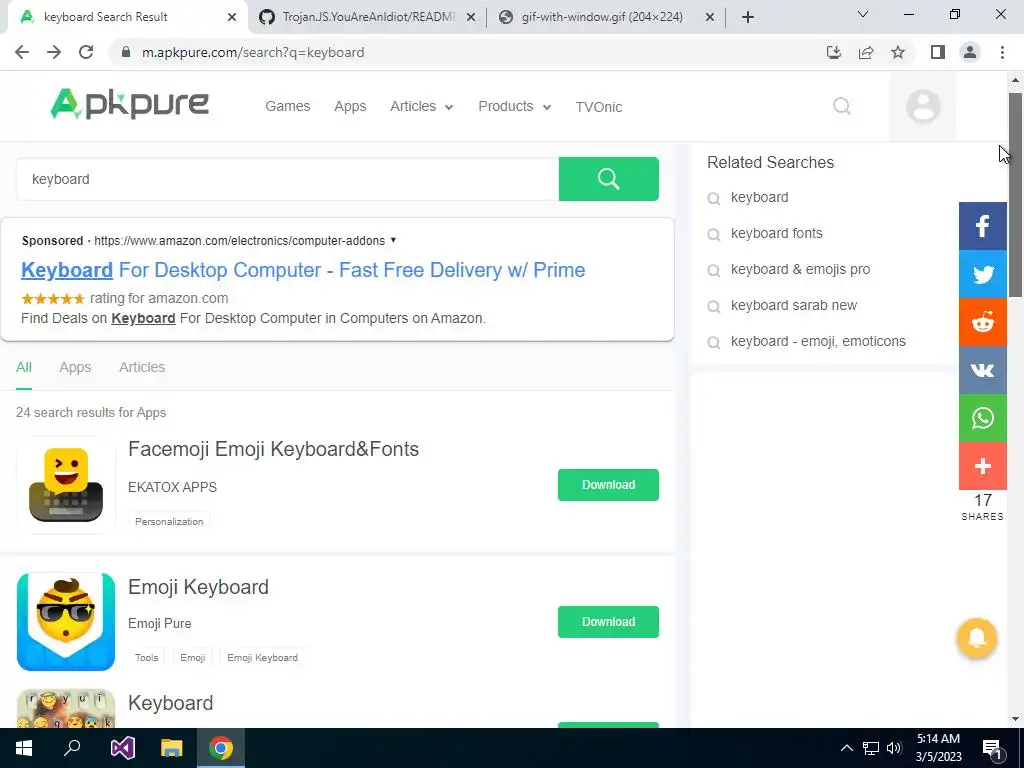View site info padlock icon
1024x768 pixels.
pyautogui.click(x=126, y=52)
